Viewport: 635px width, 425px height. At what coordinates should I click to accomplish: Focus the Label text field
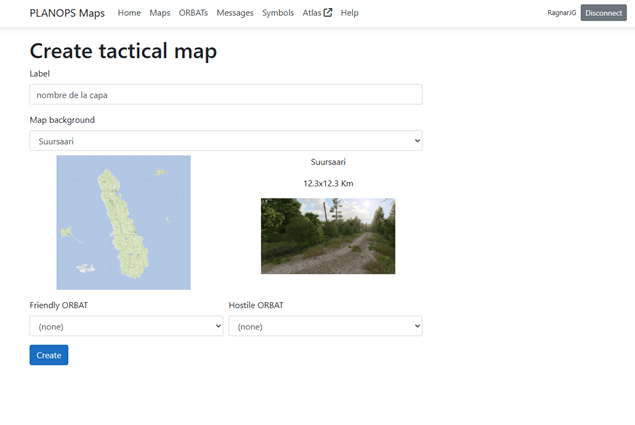click(x=226, y=95)
